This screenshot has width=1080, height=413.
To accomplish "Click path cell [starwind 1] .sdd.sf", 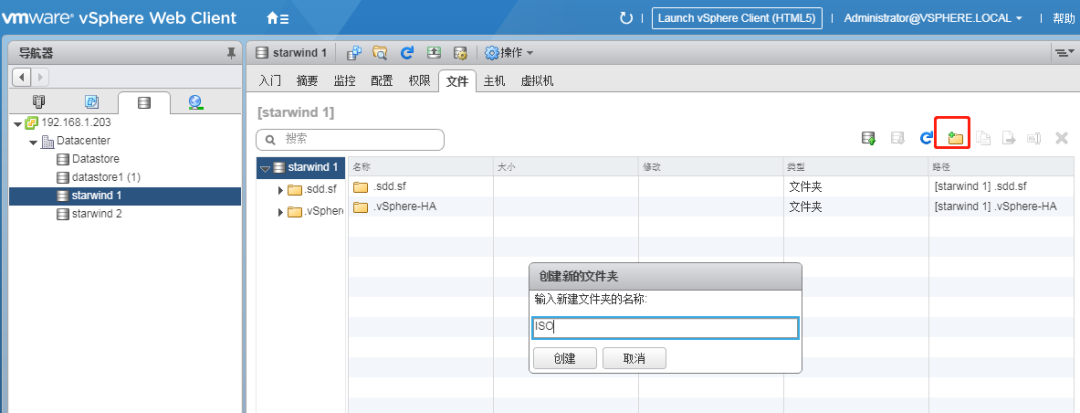I will 981,187.
